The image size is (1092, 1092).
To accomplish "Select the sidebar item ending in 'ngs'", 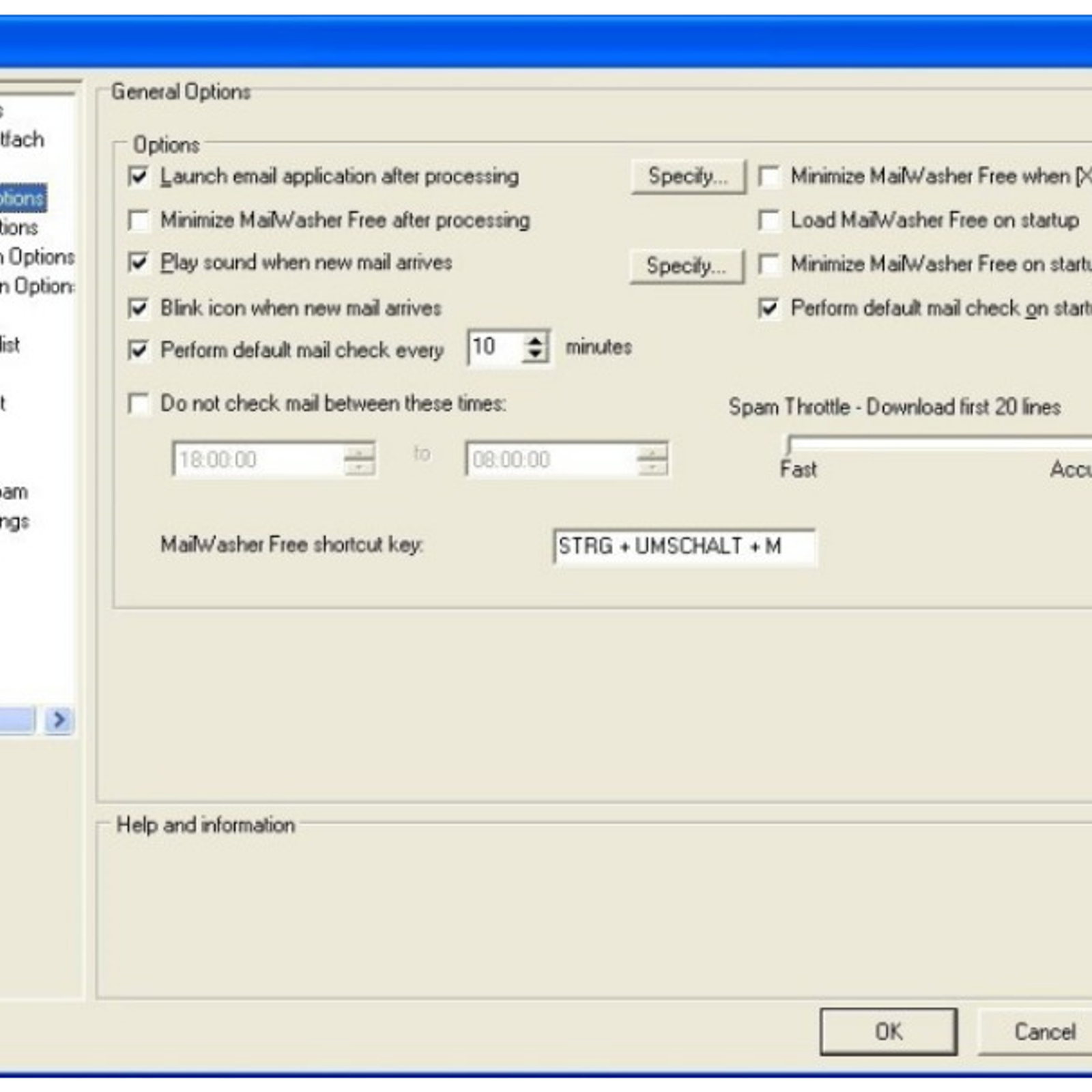I will click(14, 522).
